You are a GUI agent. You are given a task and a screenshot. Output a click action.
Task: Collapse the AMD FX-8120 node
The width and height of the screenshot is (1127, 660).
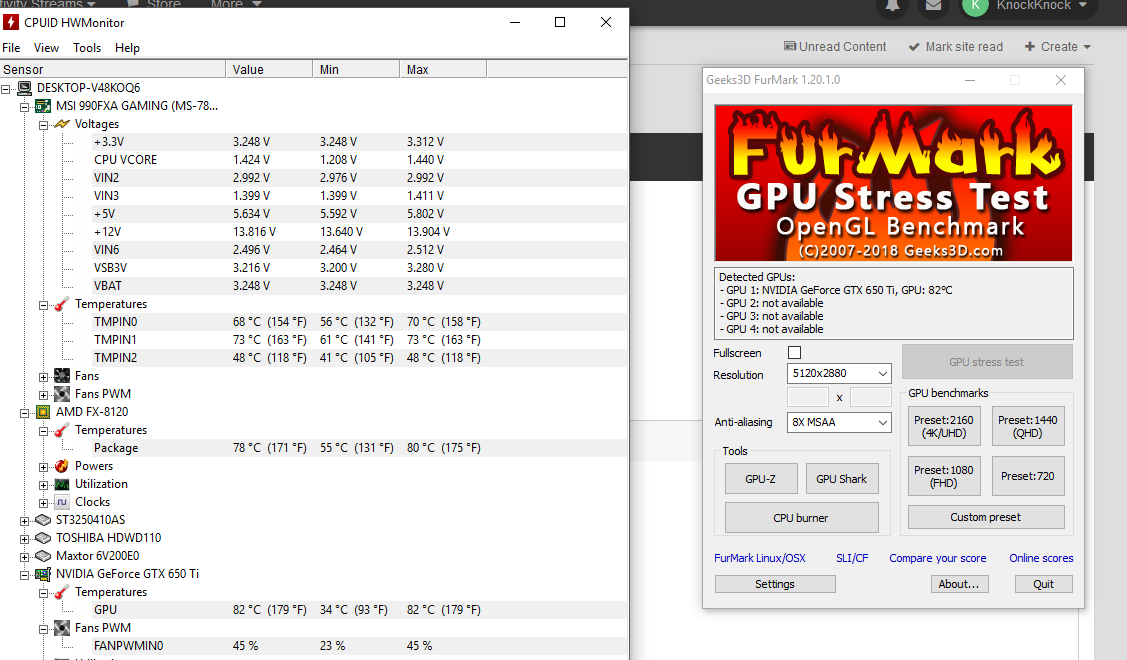click(x=24, y=413)
